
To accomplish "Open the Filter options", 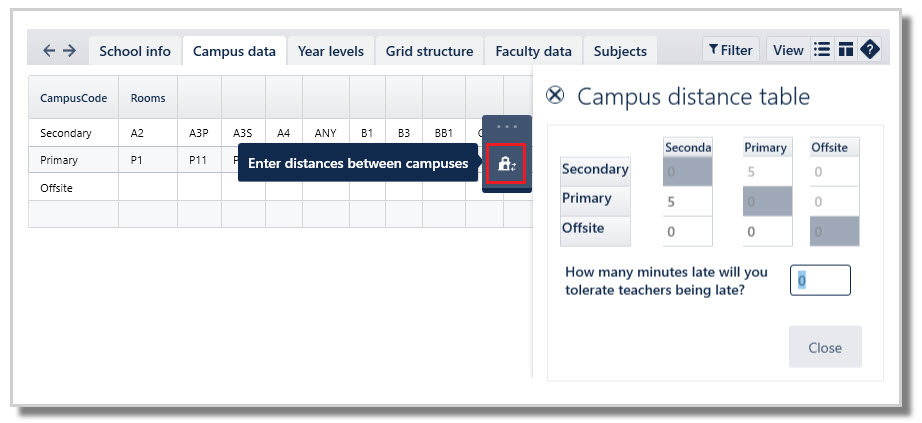I will tap(731, 50).
